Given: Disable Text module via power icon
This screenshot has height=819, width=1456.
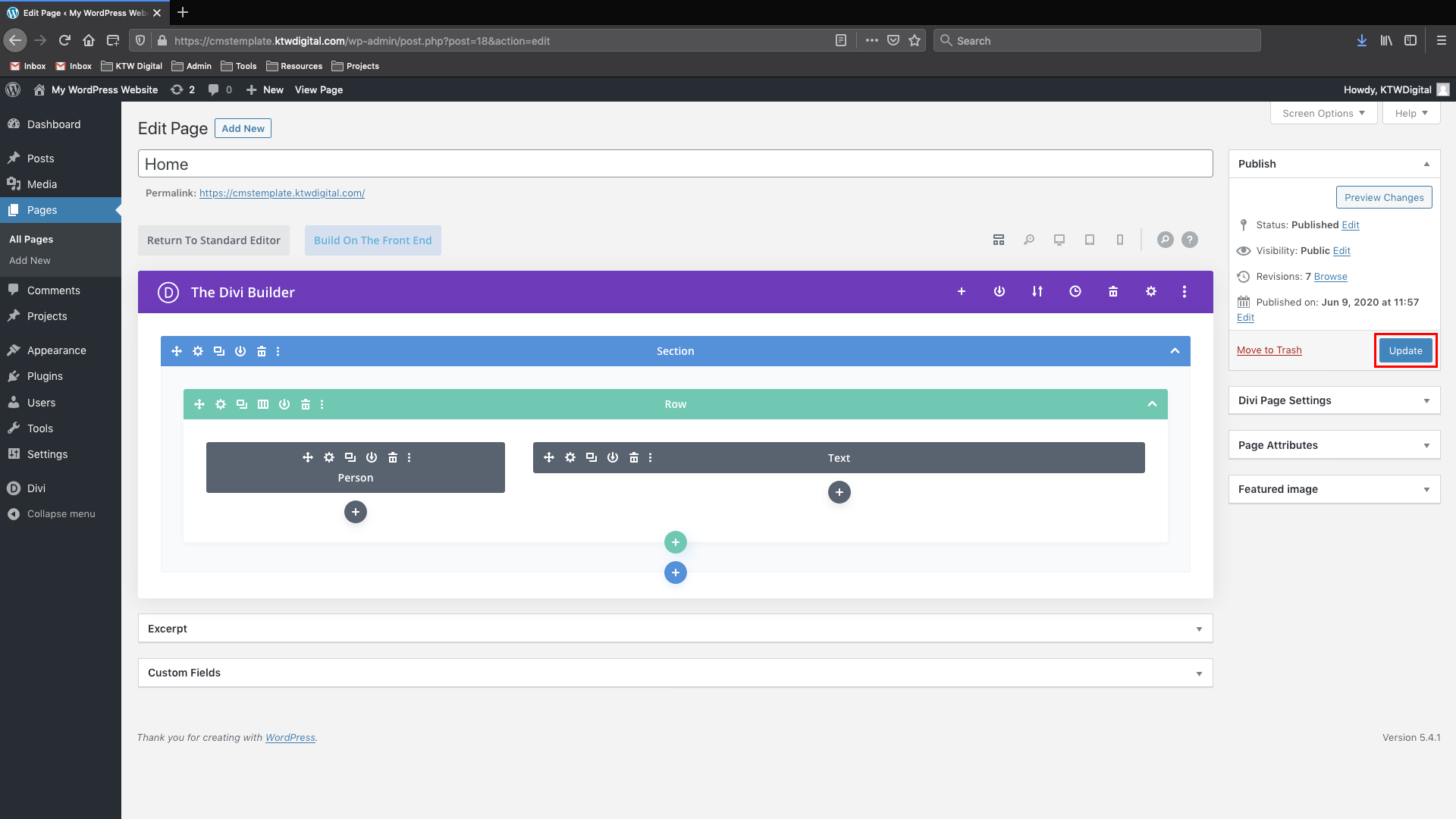Looking at the screenshot, I should click(x=613, y=457).
